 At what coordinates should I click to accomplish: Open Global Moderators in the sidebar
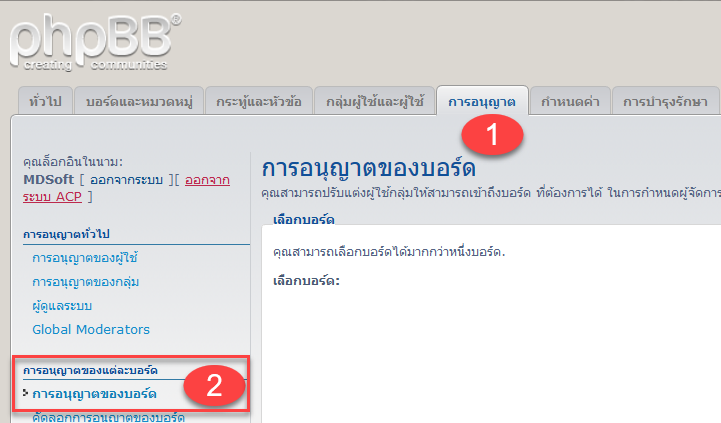[91, 329]
